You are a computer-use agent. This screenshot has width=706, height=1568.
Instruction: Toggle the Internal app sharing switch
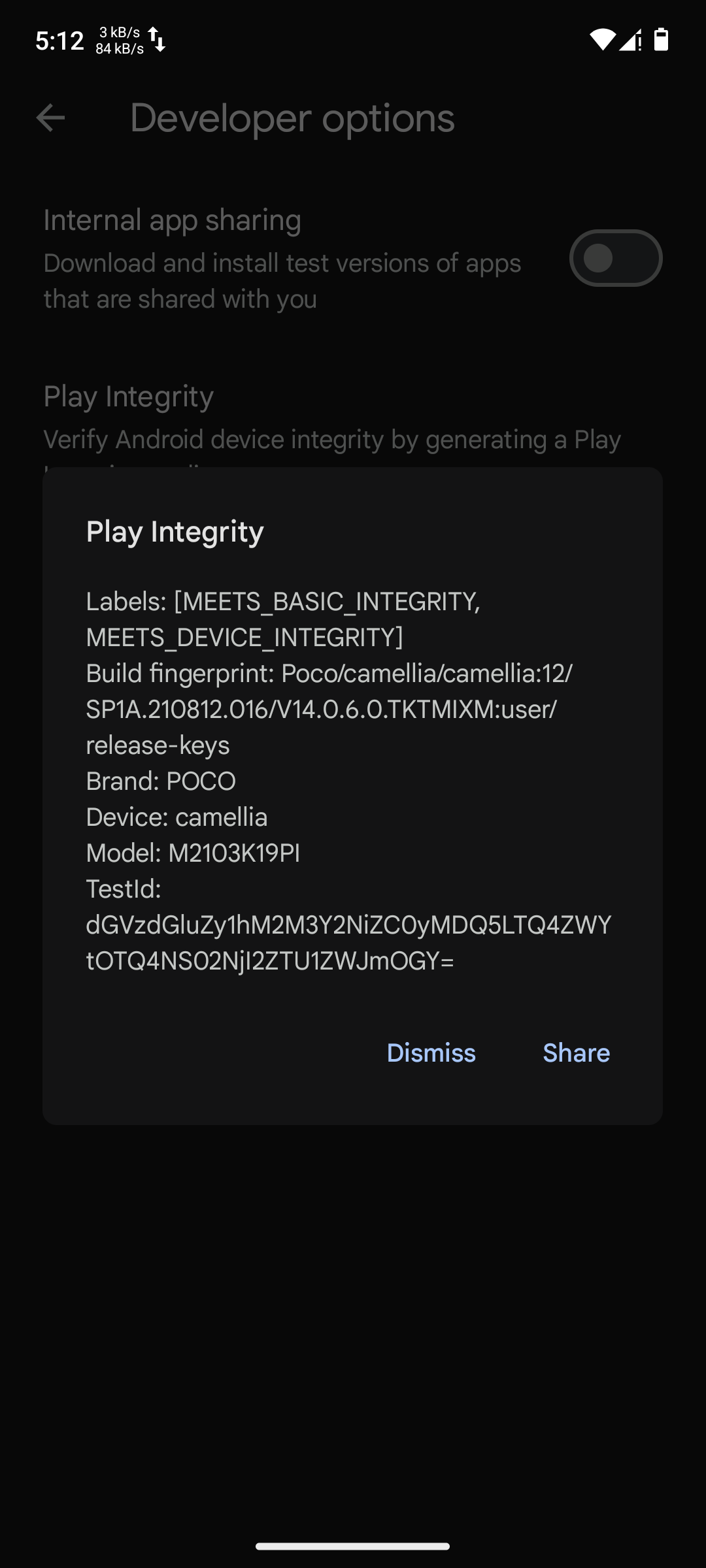616,258
